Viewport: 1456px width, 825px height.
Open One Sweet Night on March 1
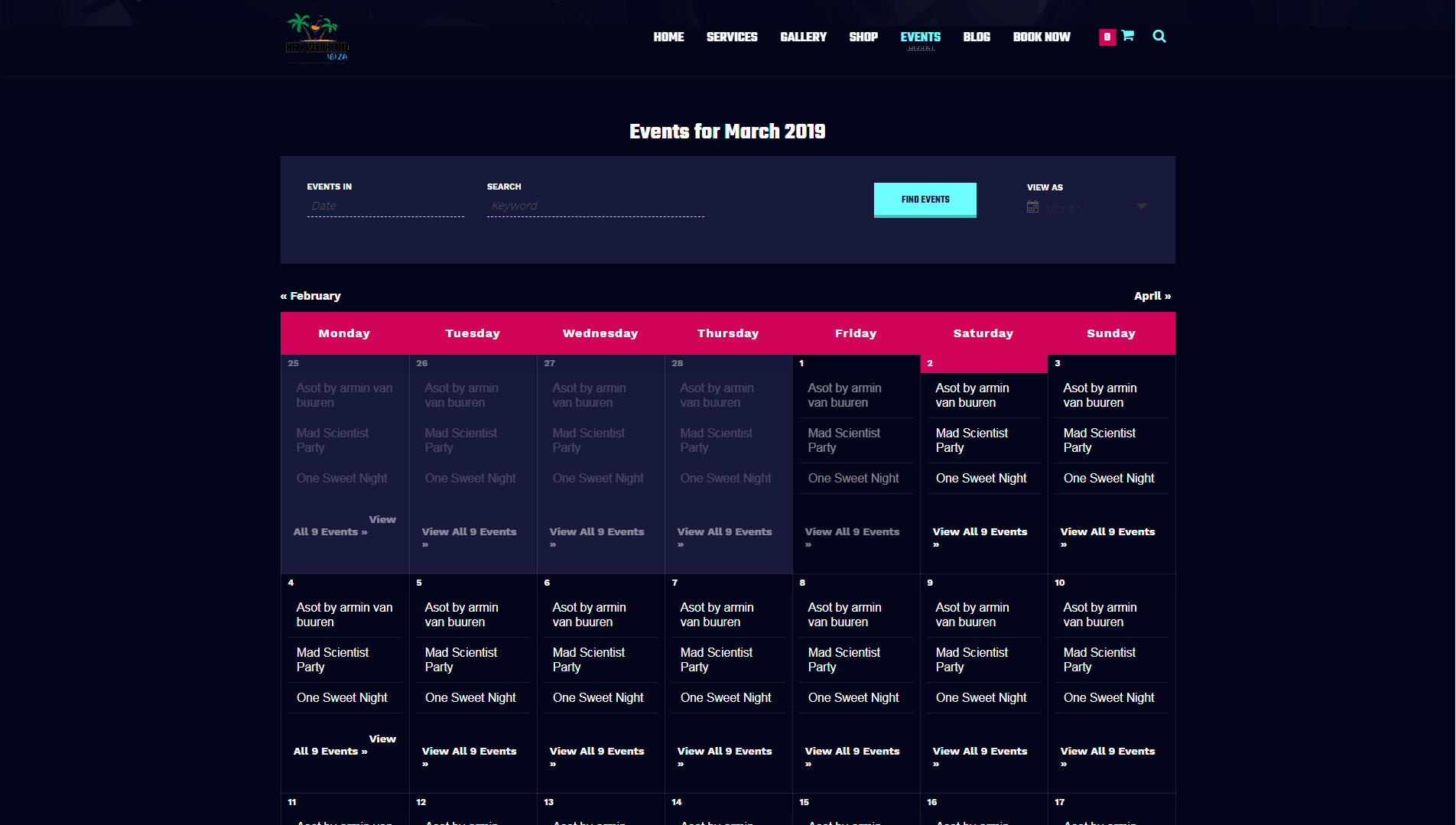click(853, 478)
